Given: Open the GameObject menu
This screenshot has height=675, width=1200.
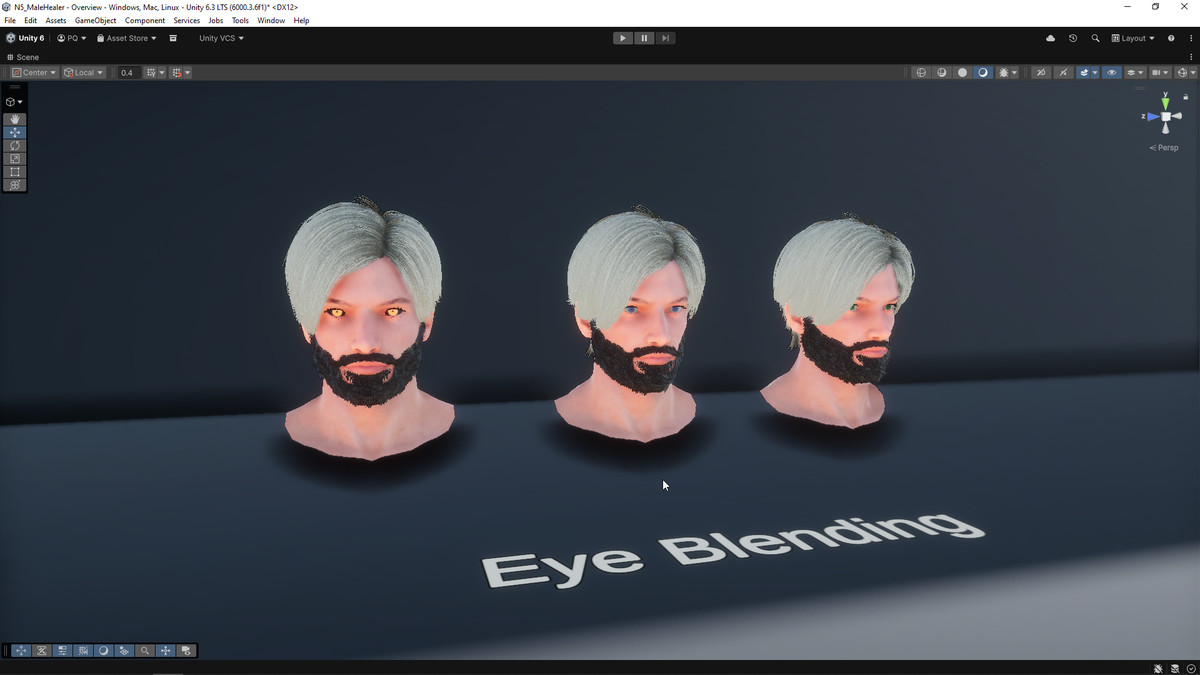Looking at the screenshot, I should 95,20.
